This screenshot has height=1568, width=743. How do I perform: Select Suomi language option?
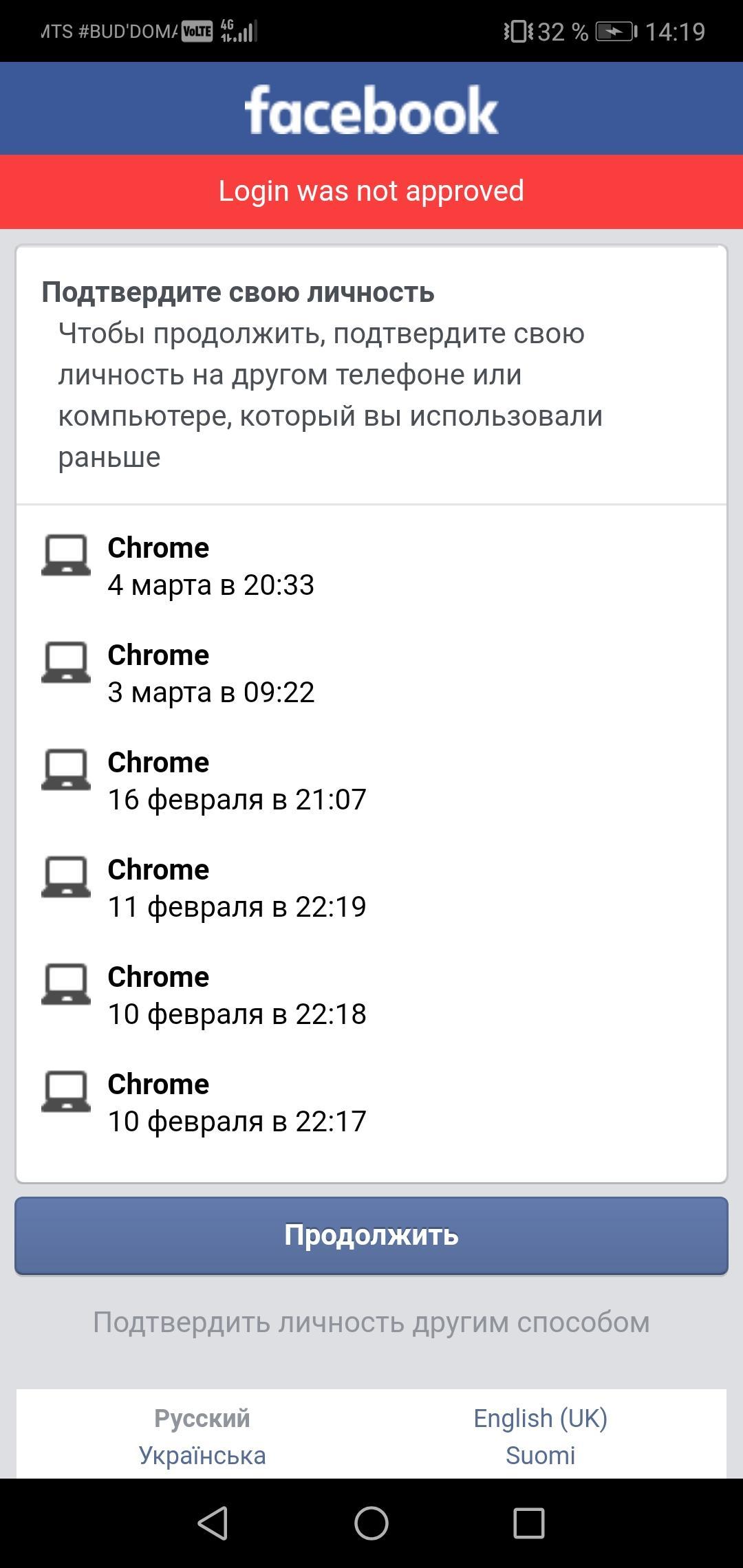[541, 1455]
